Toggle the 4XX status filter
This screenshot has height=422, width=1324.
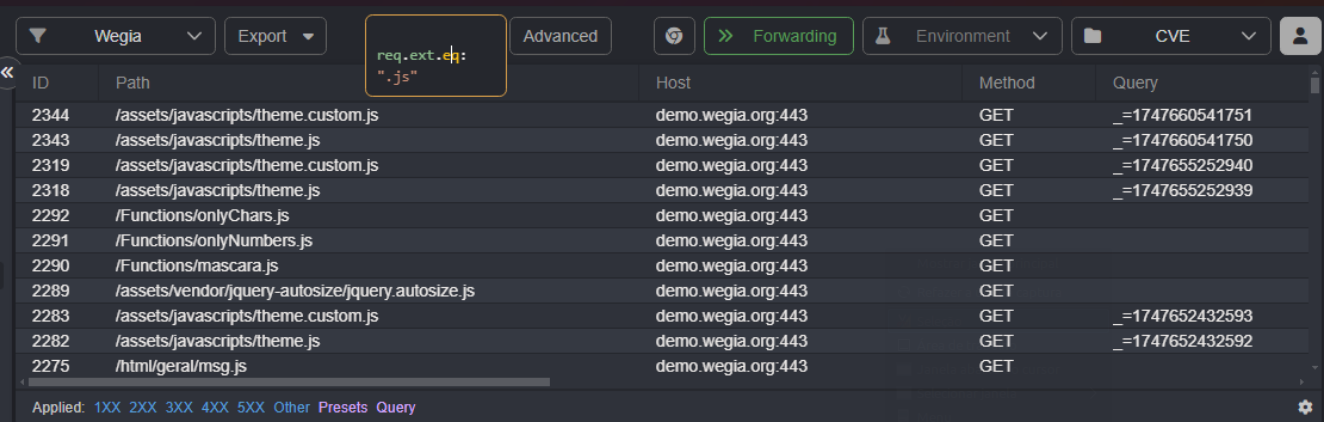tap(215, 407)
